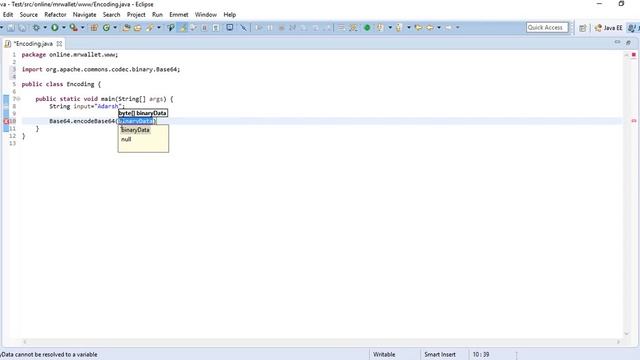Viewport: 640px width, 360px height.
Task: Minimize the editor area
Action: (617, 42)
